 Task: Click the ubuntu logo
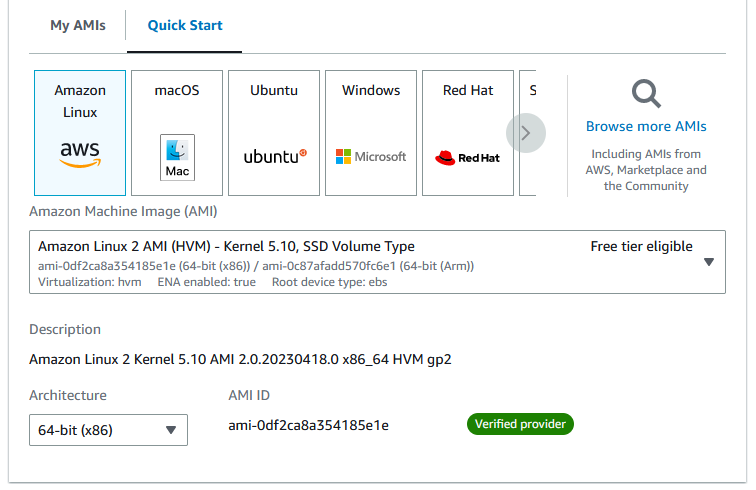pos(275,156)
